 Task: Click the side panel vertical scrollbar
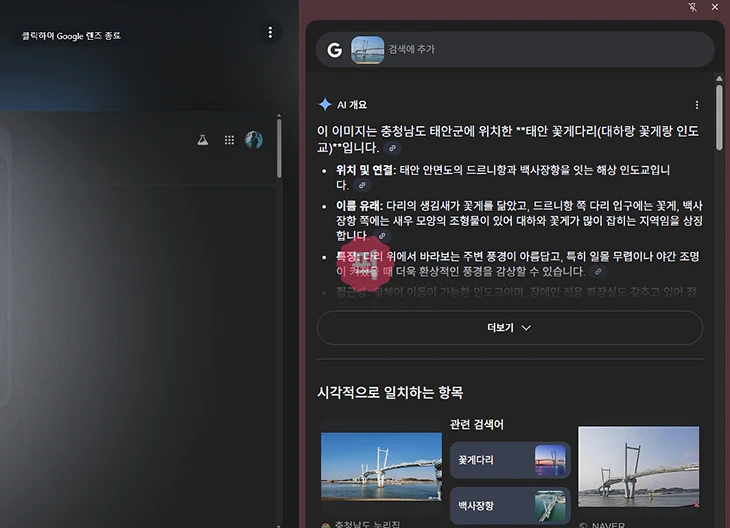(719, 117)
